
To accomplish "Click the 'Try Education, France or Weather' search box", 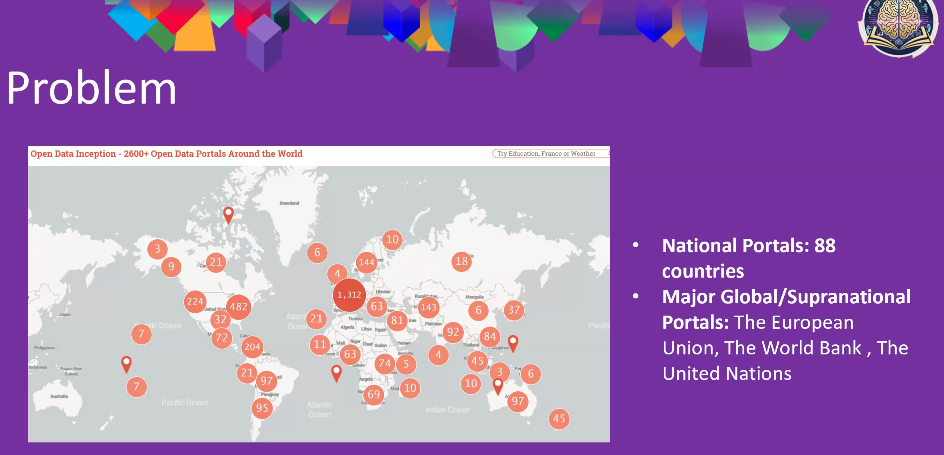I will 550,154.
